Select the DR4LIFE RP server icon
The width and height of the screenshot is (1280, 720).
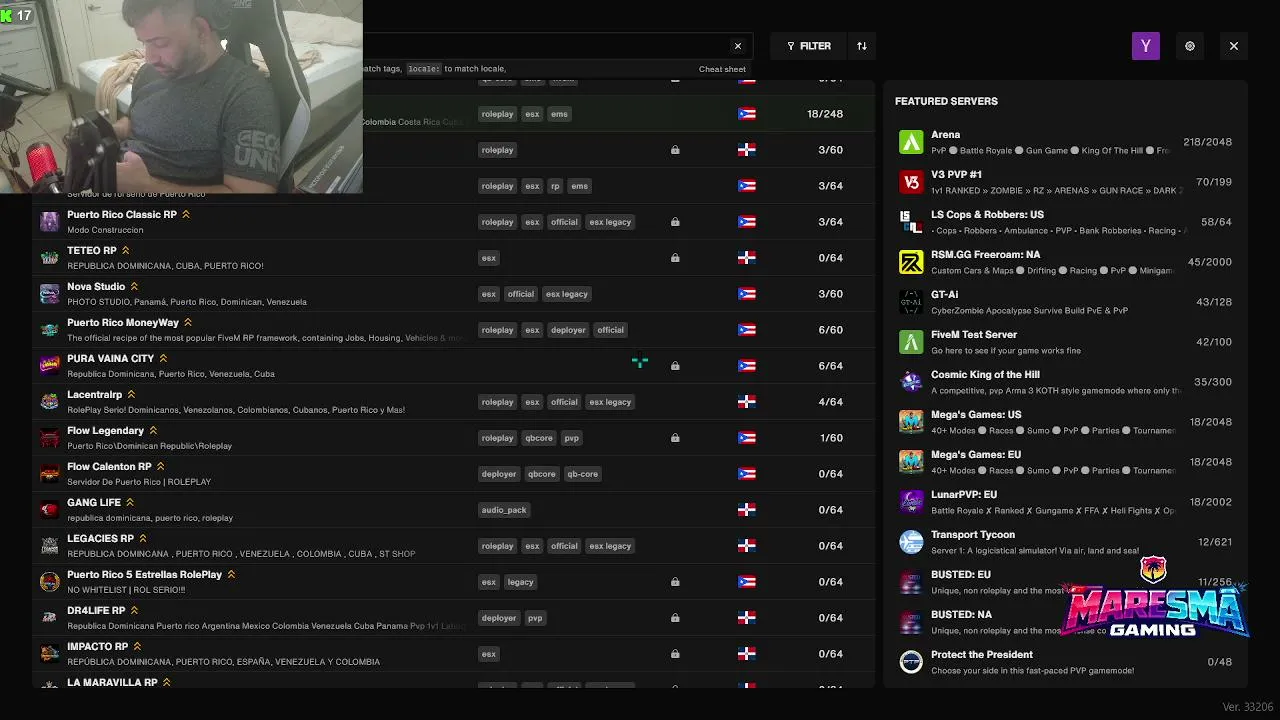click(x=49, y=618)
